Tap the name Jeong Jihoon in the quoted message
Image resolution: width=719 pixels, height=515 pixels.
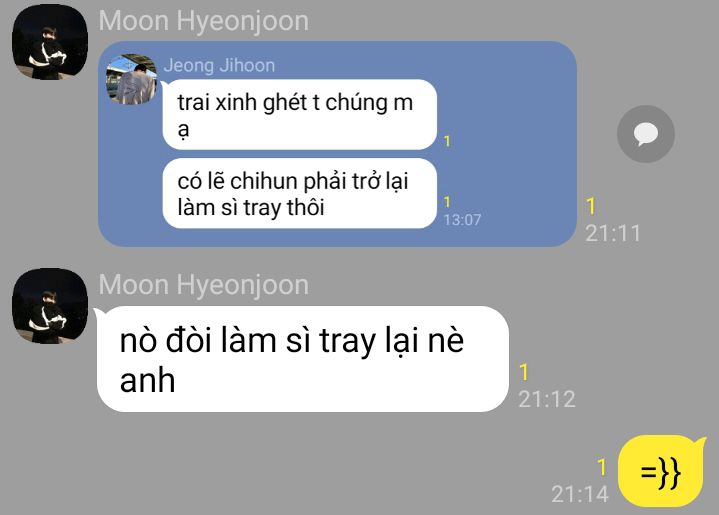(219, 65)
